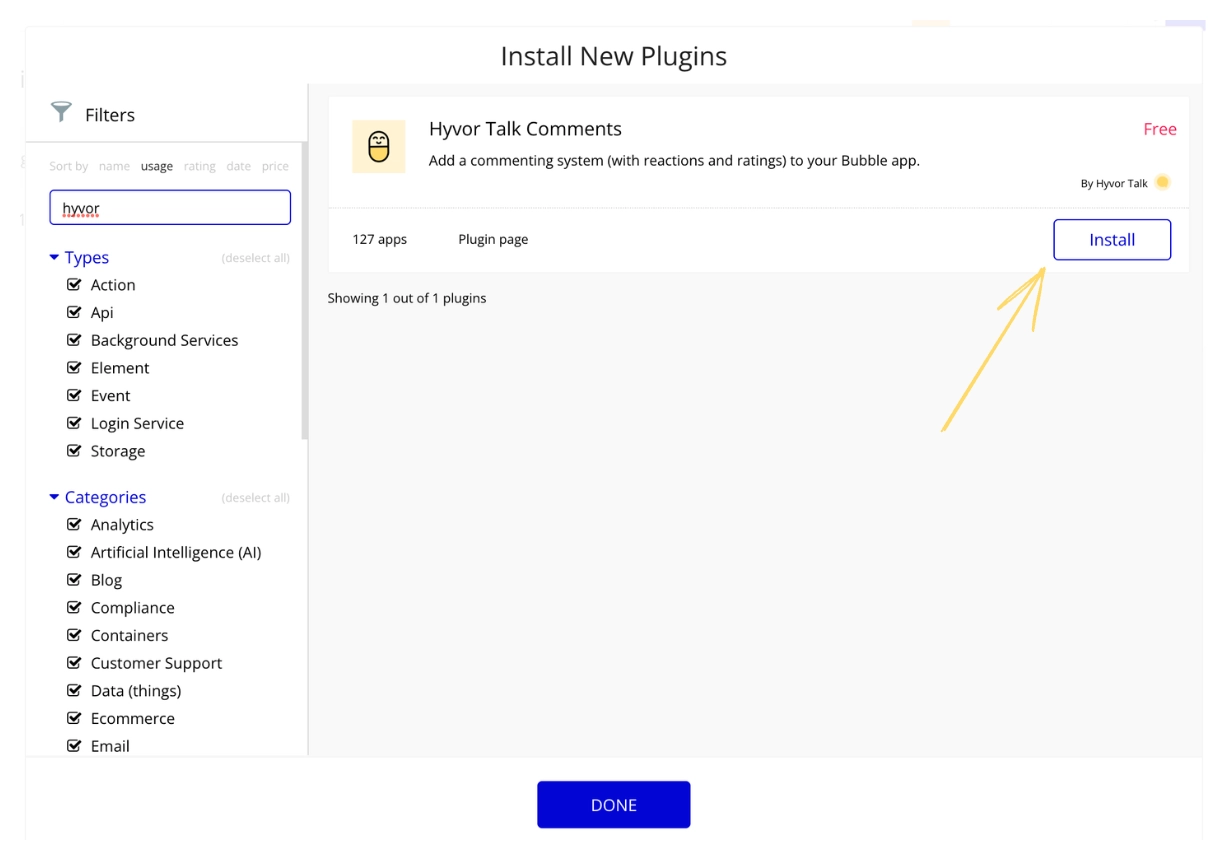Uncheck the Ecommerce category checkbox
The image size is (1225, 860).
tap(74, 718)
